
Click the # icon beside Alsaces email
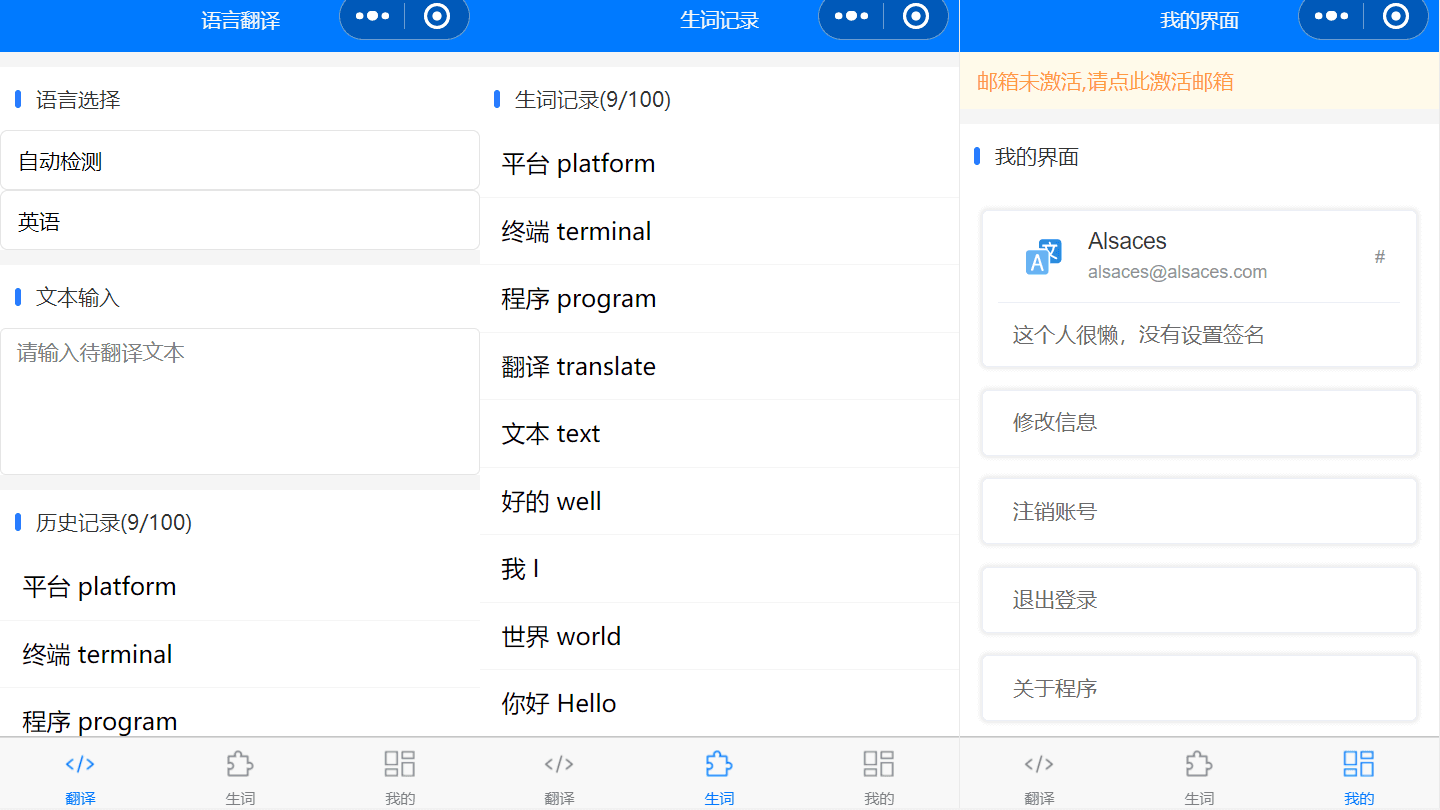(x=1380, y=257)
